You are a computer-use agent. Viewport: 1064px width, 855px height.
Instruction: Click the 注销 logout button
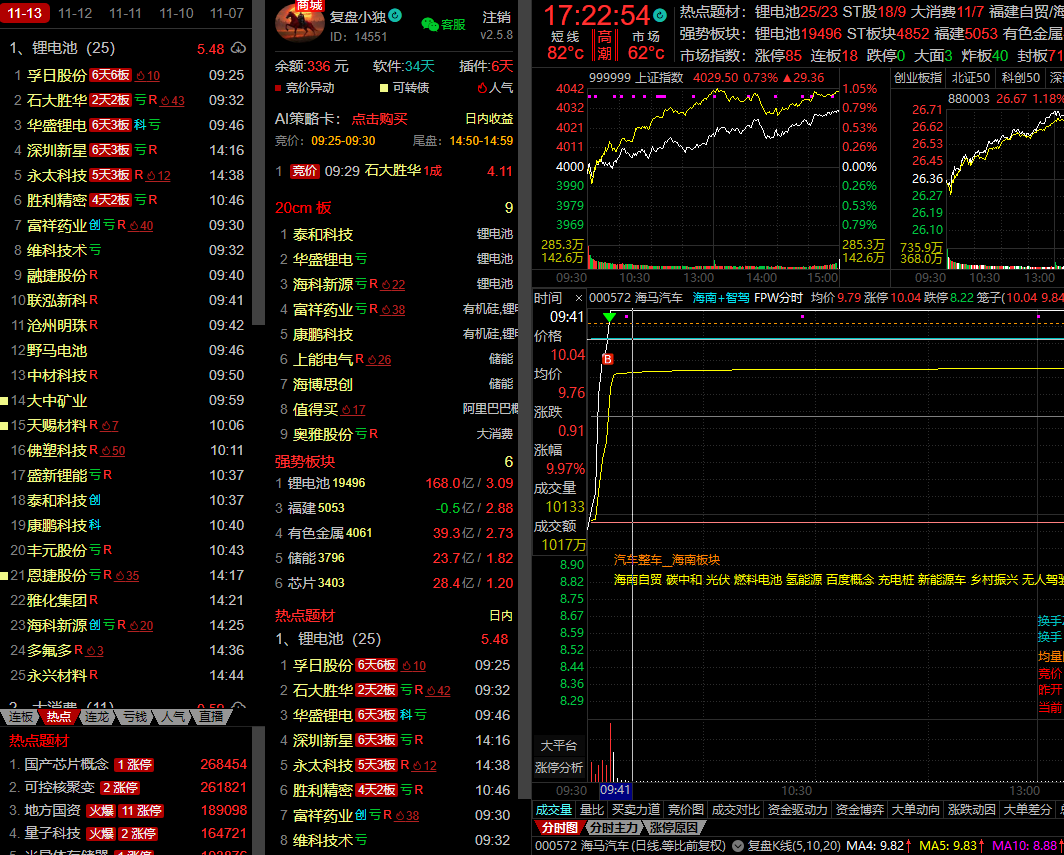(496, 17)
